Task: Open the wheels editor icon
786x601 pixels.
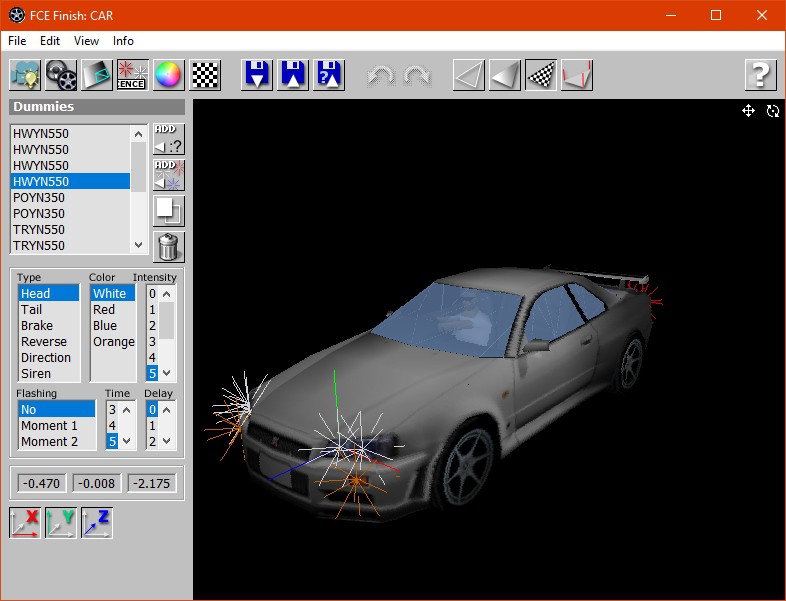Action: (61, 75)
